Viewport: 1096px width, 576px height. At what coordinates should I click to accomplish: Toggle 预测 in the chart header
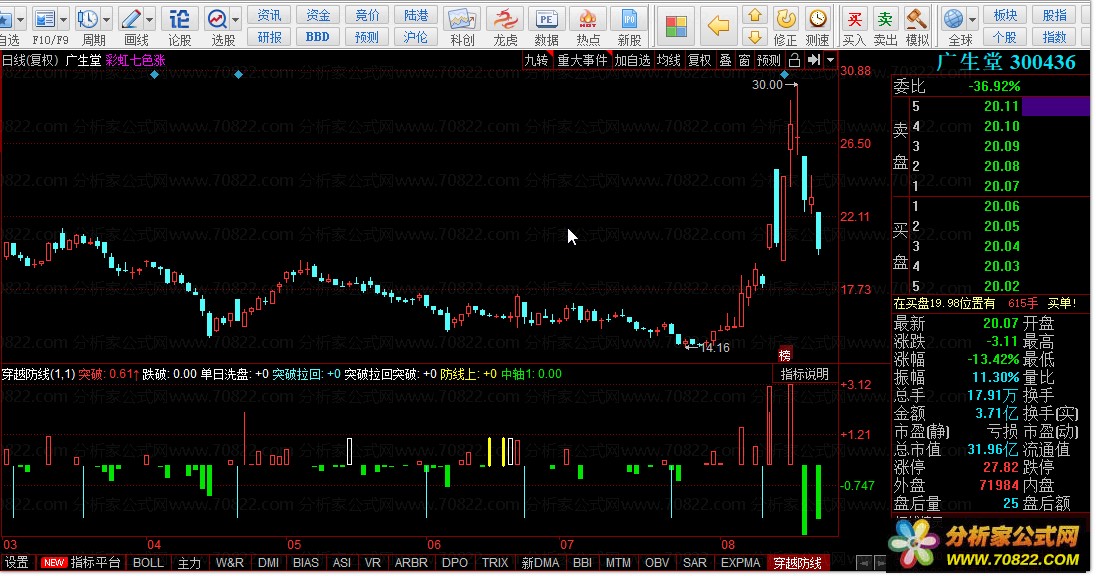point(769,61)
